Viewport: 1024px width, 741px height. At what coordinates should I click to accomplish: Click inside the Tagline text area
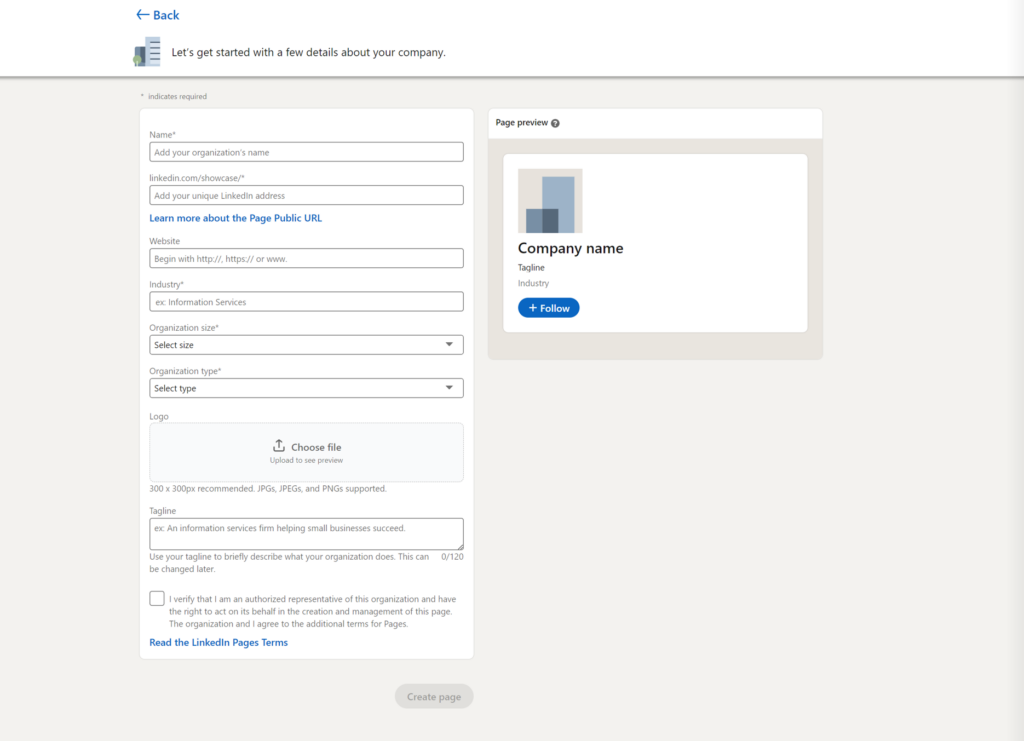pyautogui.click(x=306, y=533)
